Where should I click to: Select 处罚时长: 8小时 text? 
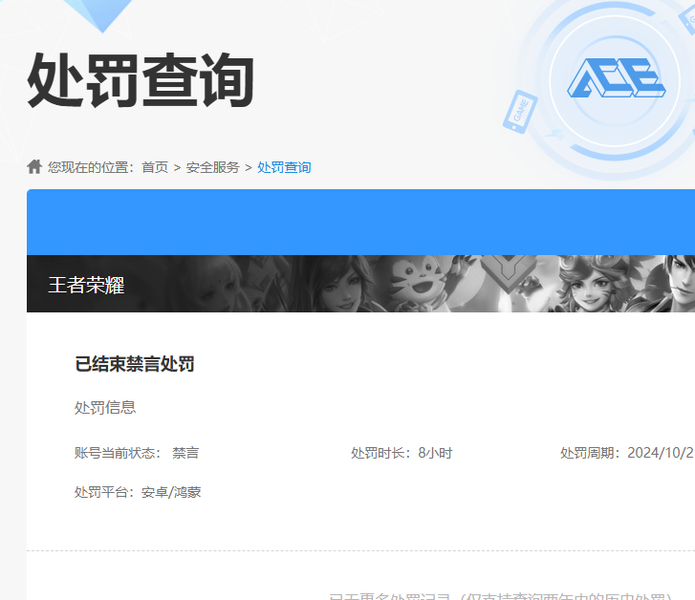[402, 453]
